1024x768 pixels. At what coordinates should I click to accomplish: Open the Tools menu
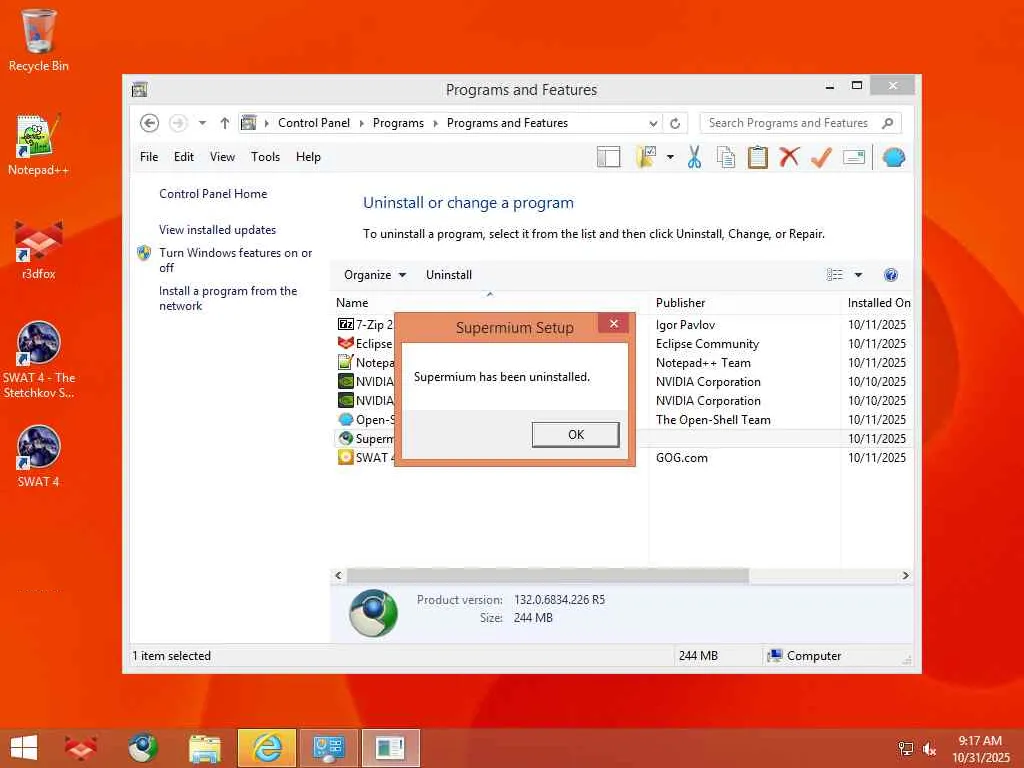[x=265, y=157]
